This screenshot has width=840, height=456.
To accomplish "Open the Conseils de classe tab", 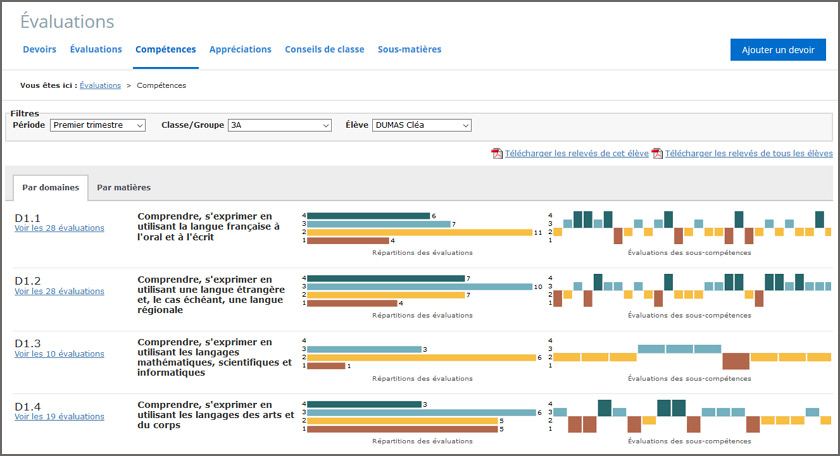I will click(324, 49).
